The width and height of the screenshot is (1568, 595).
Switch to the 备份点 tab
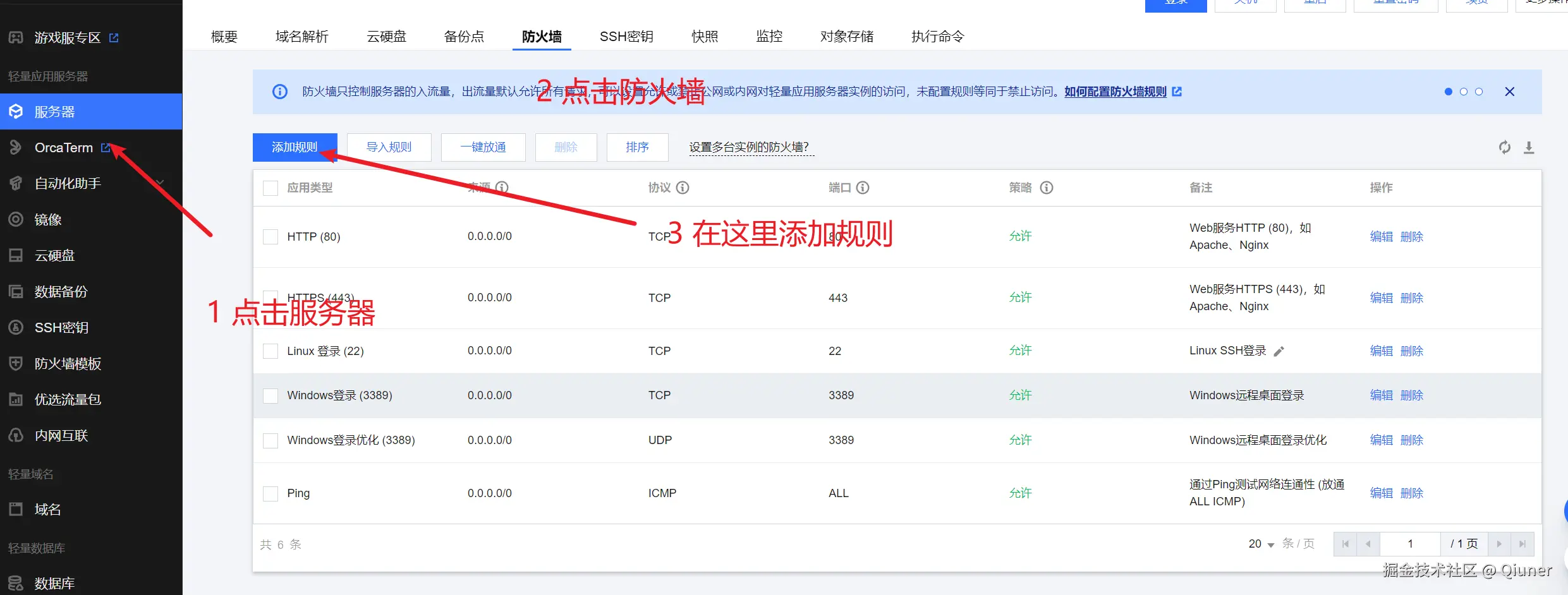click(464, 37)
